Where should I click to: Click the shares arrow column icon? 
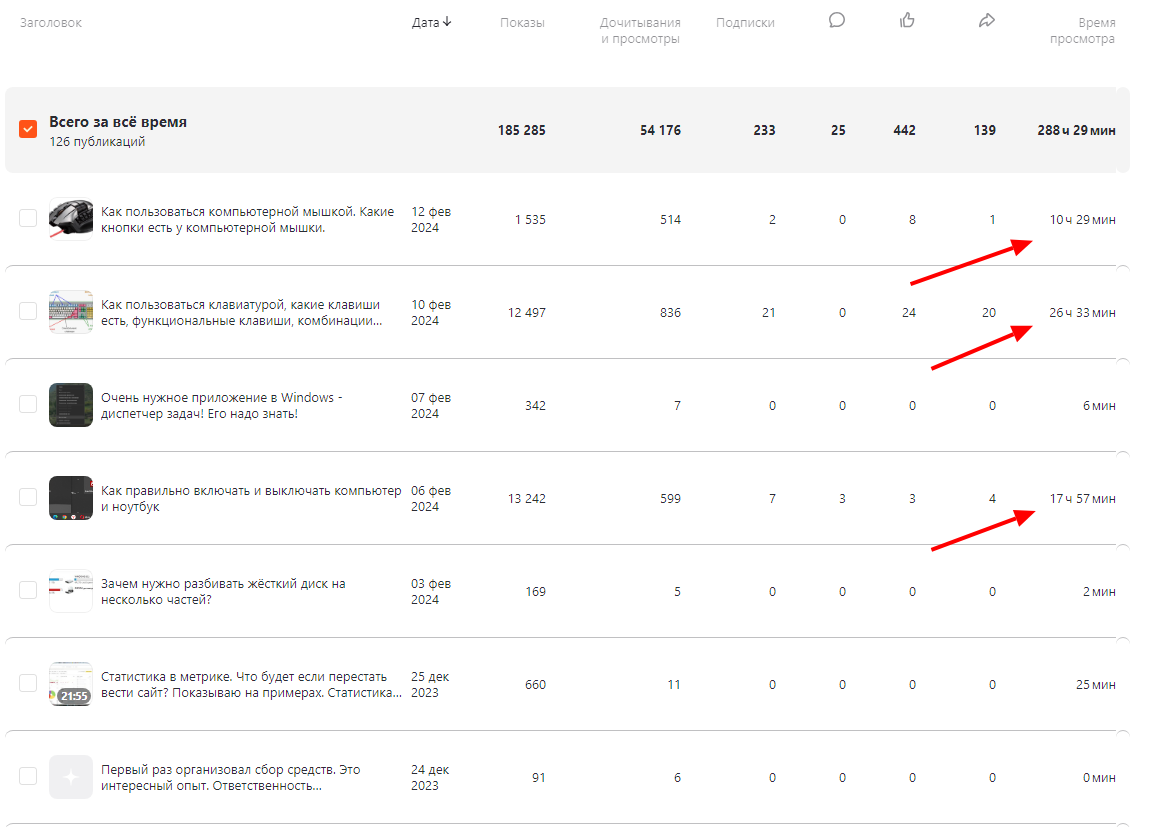[x=986, y=20]
